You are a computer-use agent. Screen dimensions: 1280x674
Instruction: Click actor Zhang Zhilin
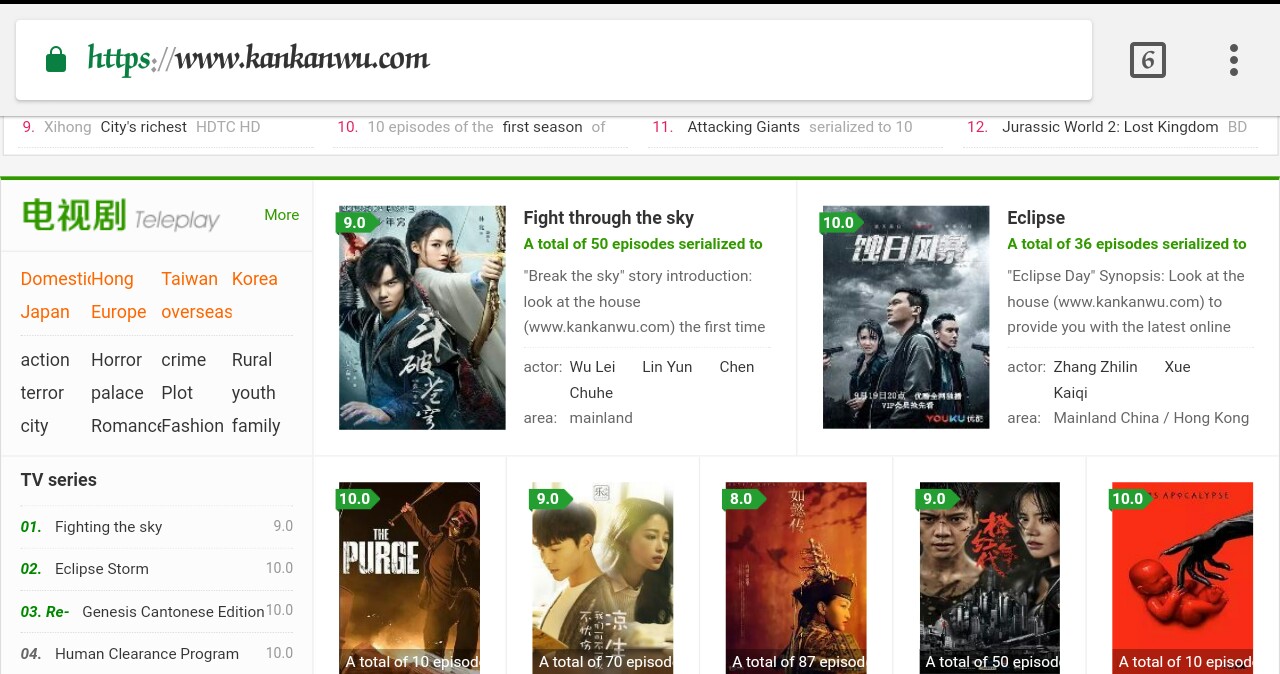point(1095,367)
